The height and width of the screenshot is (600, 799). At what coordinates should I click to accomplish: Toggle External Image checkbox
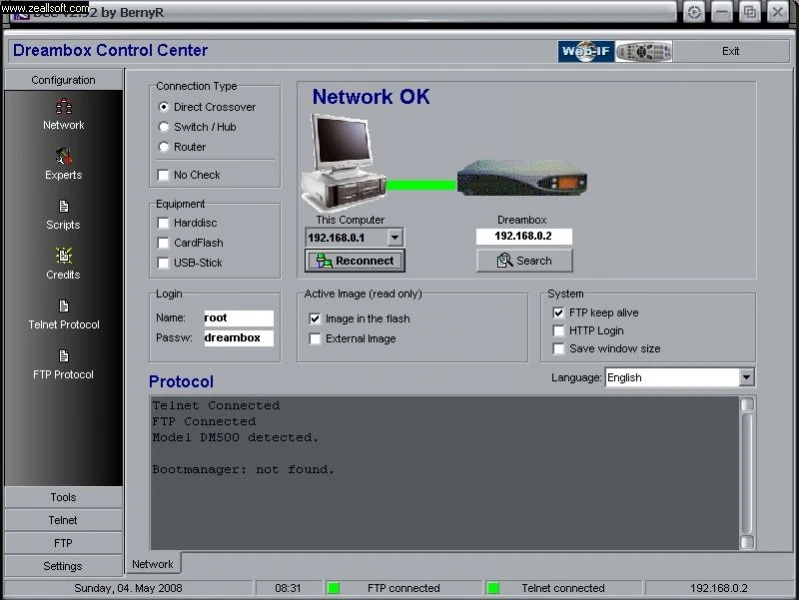[x=315, y=338]
